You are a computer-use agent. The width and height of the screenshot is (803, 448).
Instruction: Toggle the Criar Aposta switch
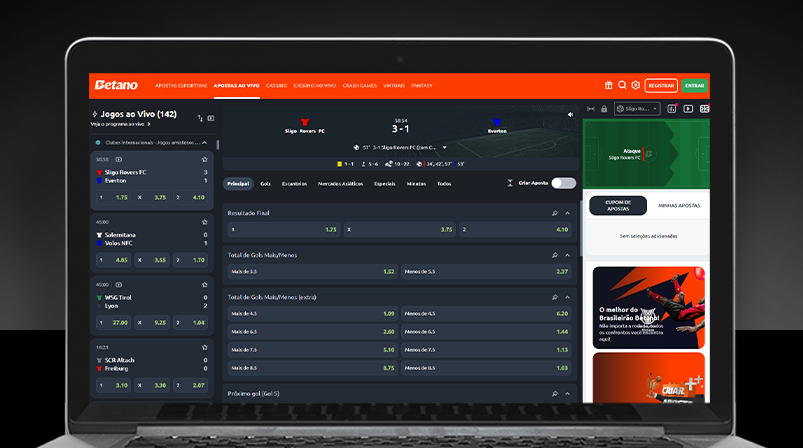point(563,183)
